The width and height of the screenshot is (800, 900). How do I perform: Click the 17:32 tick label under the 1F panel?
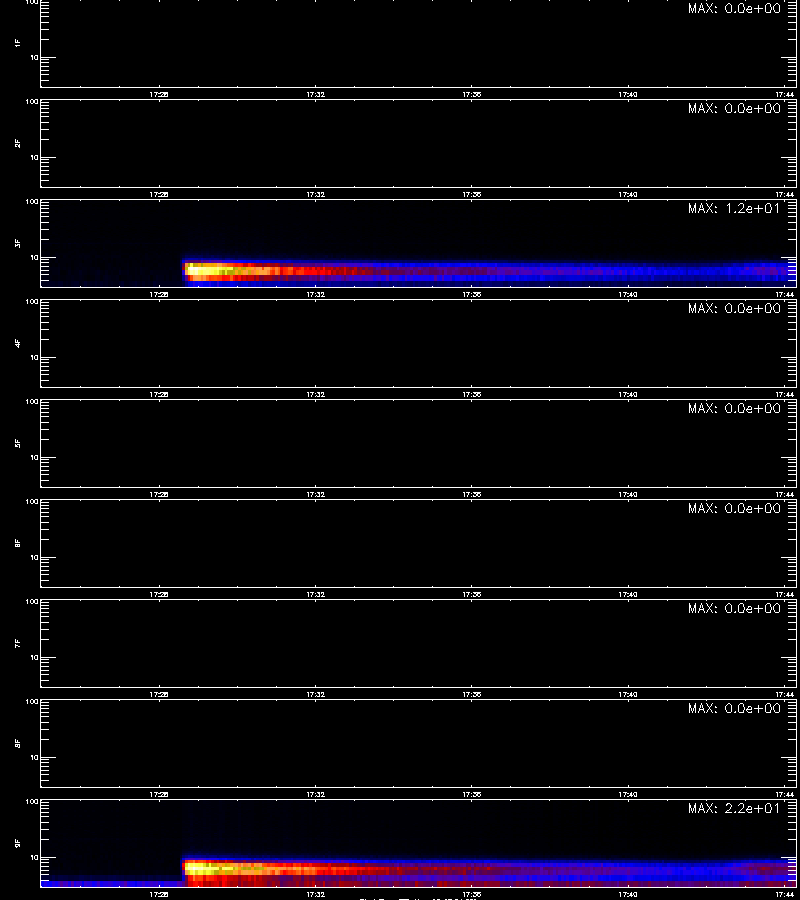316,95
